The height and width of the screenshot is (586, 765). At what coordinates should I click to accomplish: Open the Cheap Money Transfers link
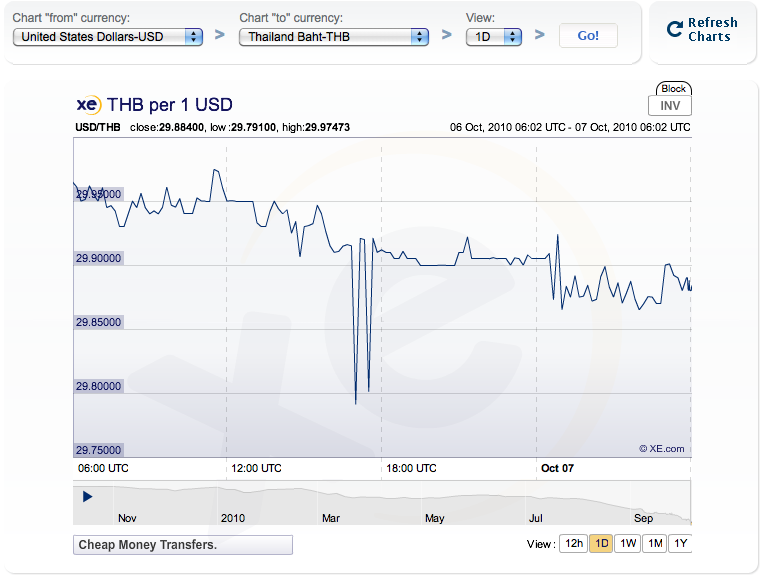(183, 545)
